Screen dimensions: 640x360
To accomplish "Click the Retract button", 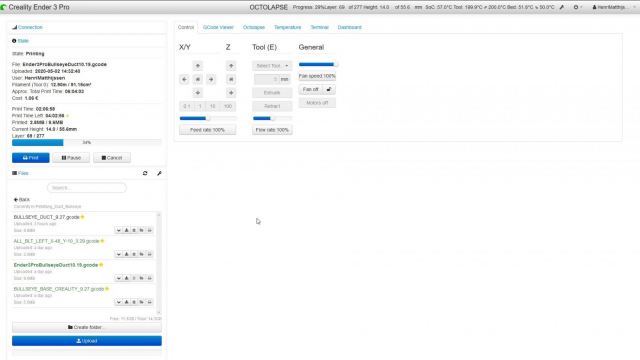I will 272,106.
